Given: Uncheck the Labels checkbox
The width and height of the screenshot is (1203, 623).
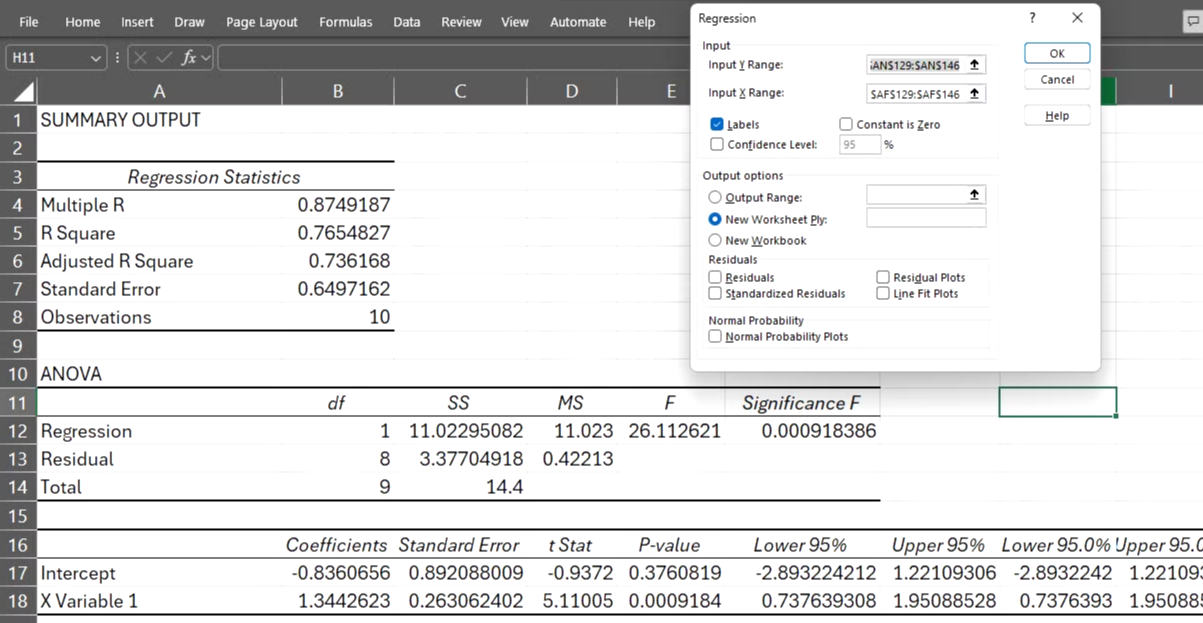Looking at the screenshot, I should [717, 125].
